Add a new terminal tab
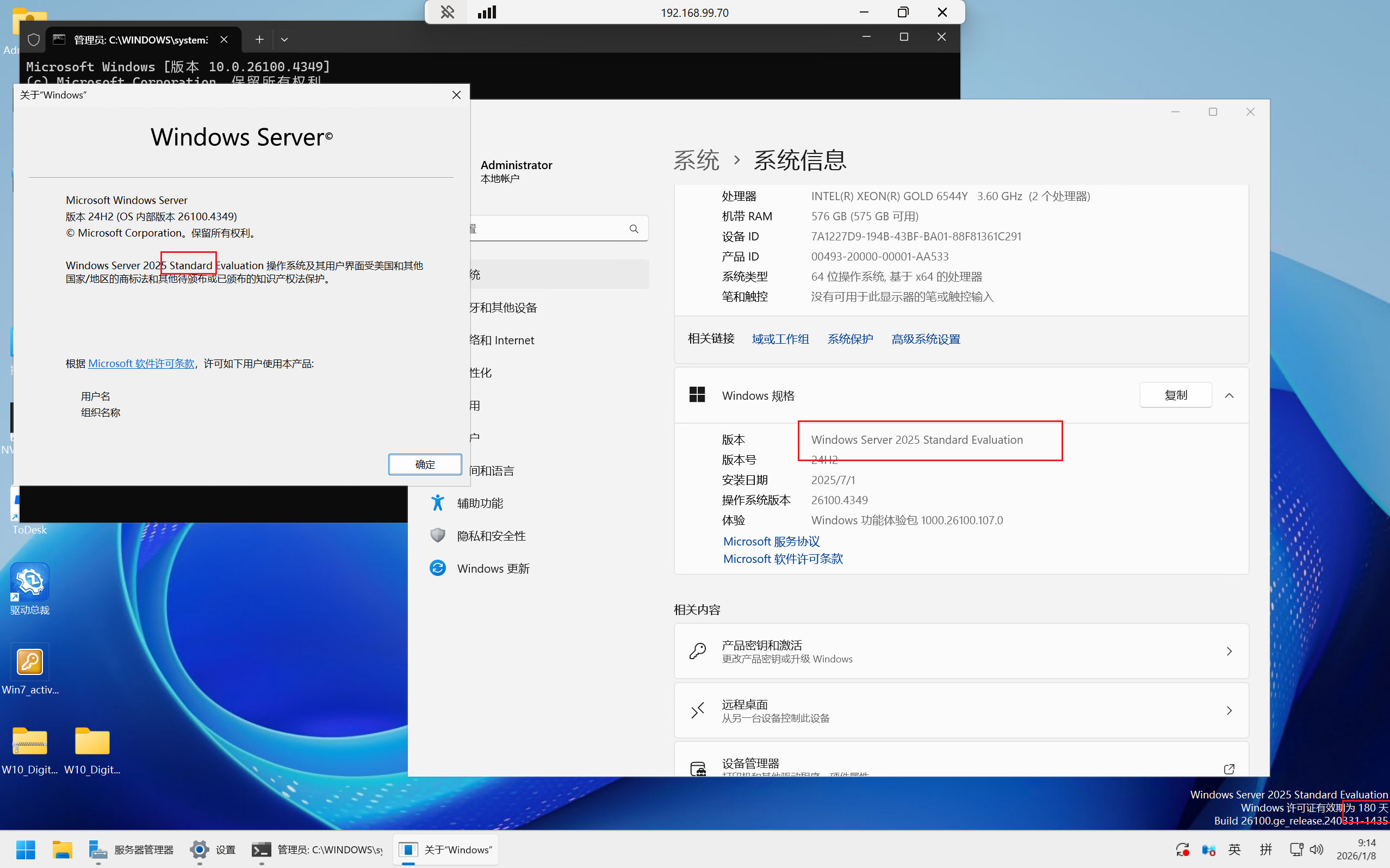Screen dimensions: 1390x868 click(259, 40)
